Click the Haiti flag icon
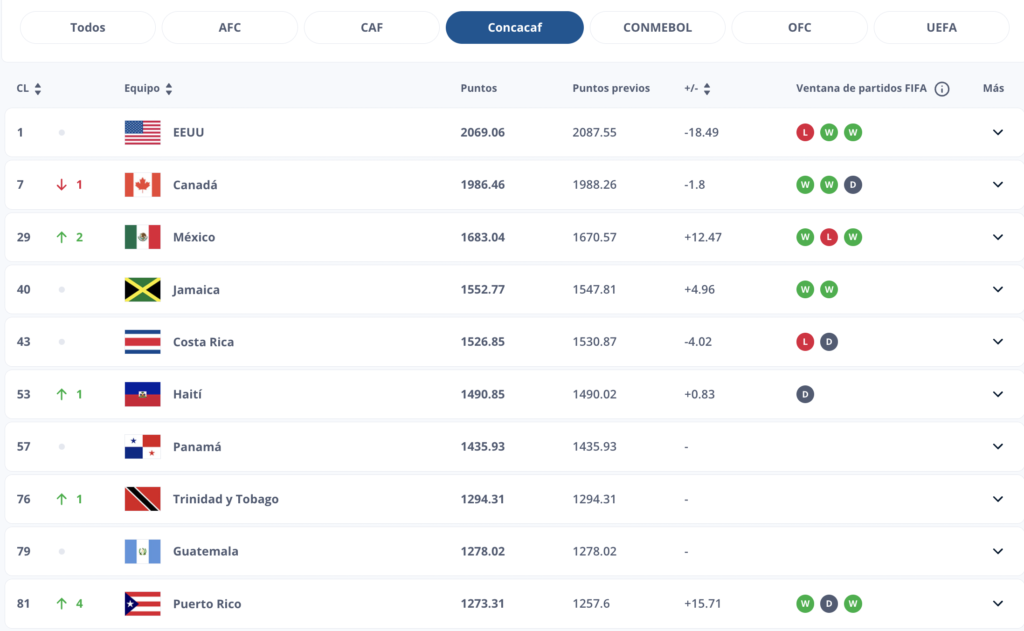This screenshot has height=631, width=1024. 142,394
